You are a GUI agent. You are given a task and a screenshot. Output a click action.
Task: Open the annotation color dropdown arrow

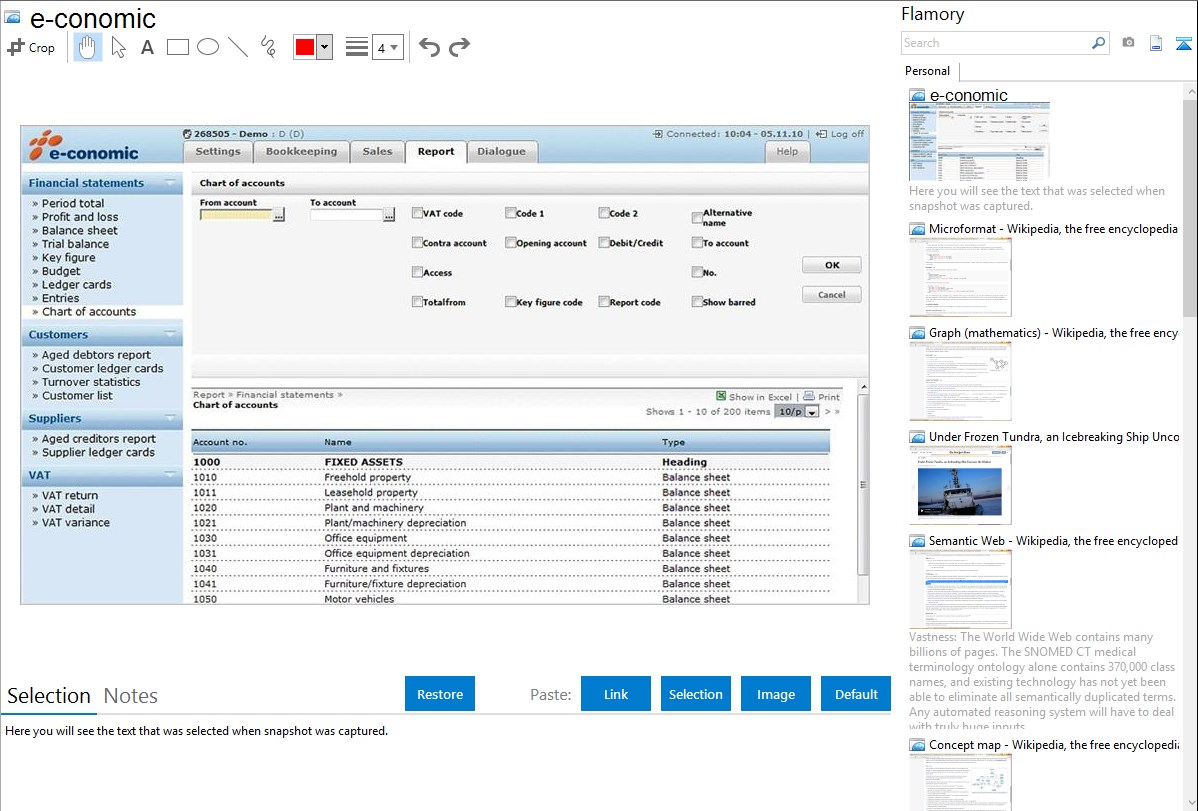[325, 47]
